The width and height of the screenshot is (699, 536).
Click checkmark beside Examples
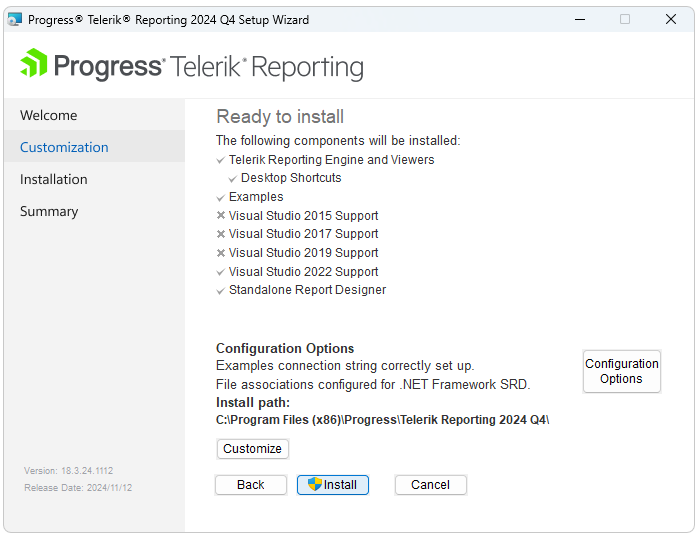220,198
